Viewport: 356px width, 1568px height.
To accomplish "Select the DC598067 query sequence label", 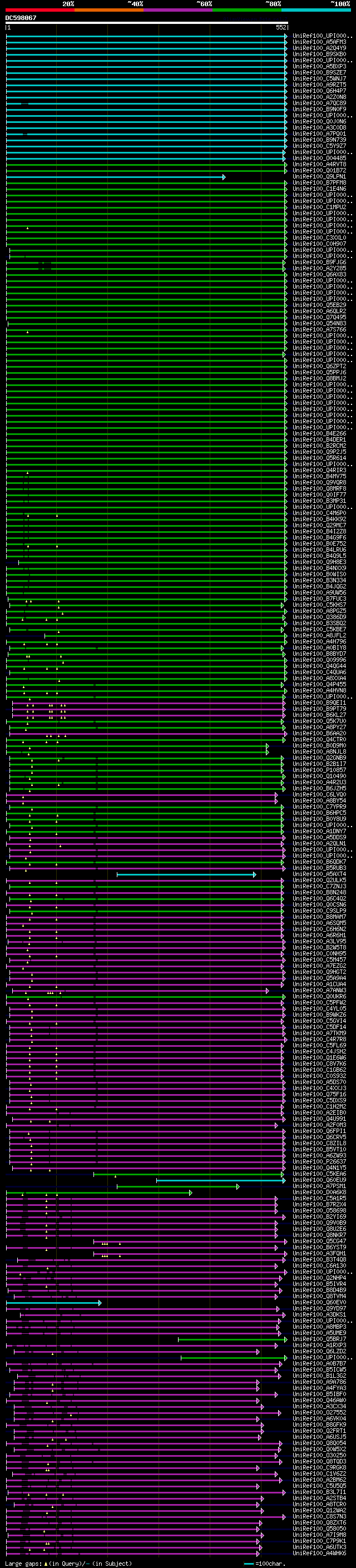I will coord(21,18).
